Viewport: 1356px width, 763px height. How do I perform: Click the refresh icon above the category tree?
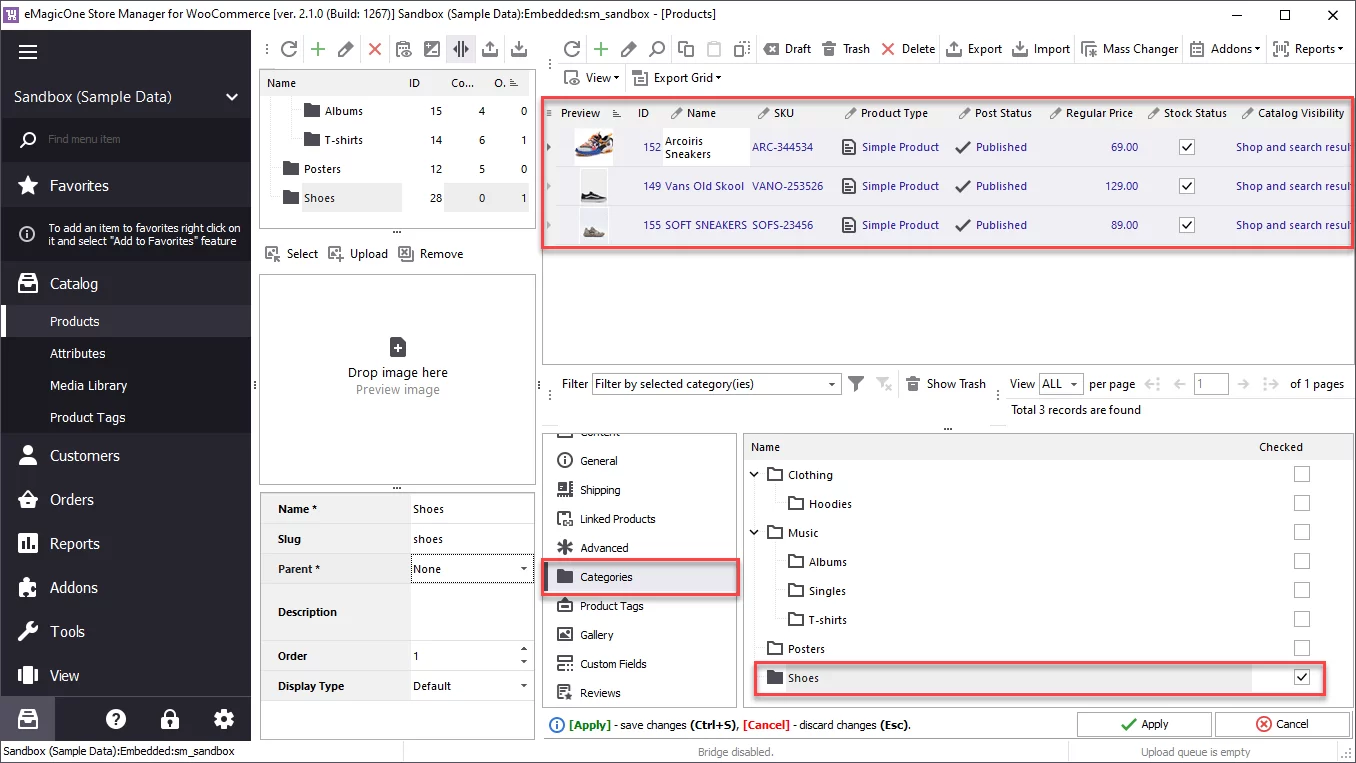tap(289, 48)
